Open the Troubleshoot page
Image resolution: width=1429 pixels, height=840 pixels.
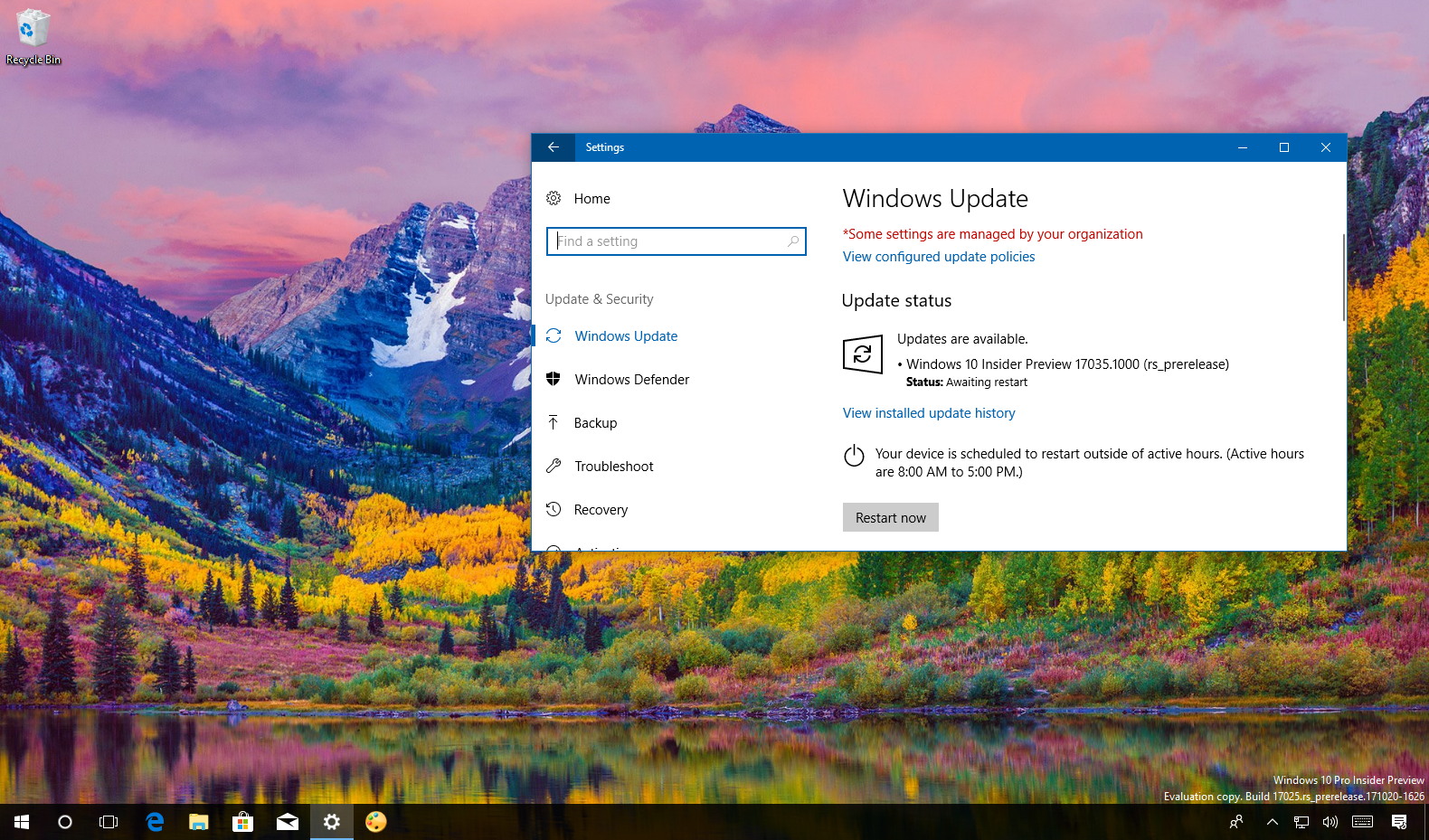[613, 467]
